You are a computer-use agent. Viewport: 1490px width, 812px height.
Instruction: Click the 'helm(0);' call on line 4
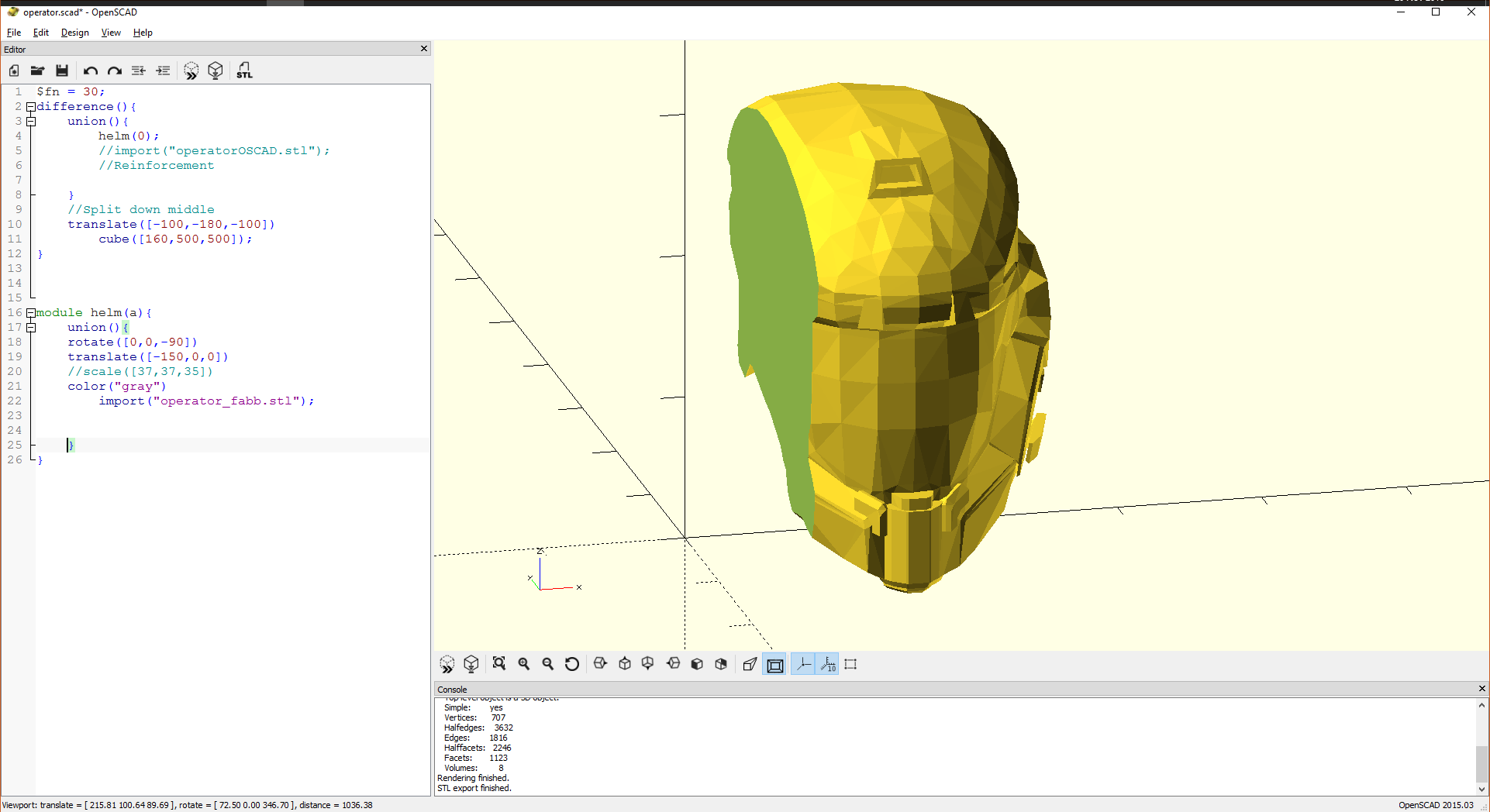(129, 136)
